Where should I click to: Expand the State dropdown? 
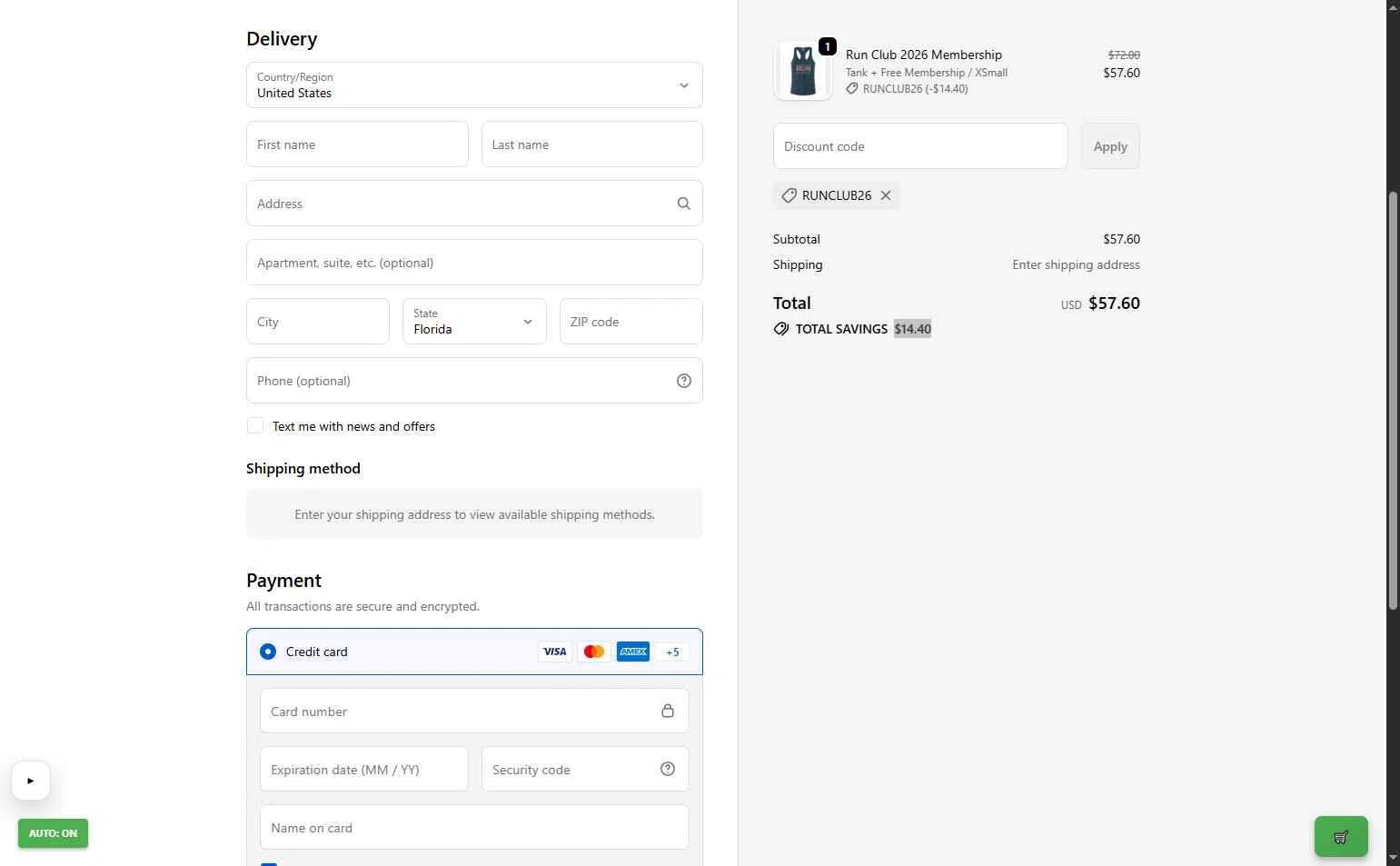[473, 322]
